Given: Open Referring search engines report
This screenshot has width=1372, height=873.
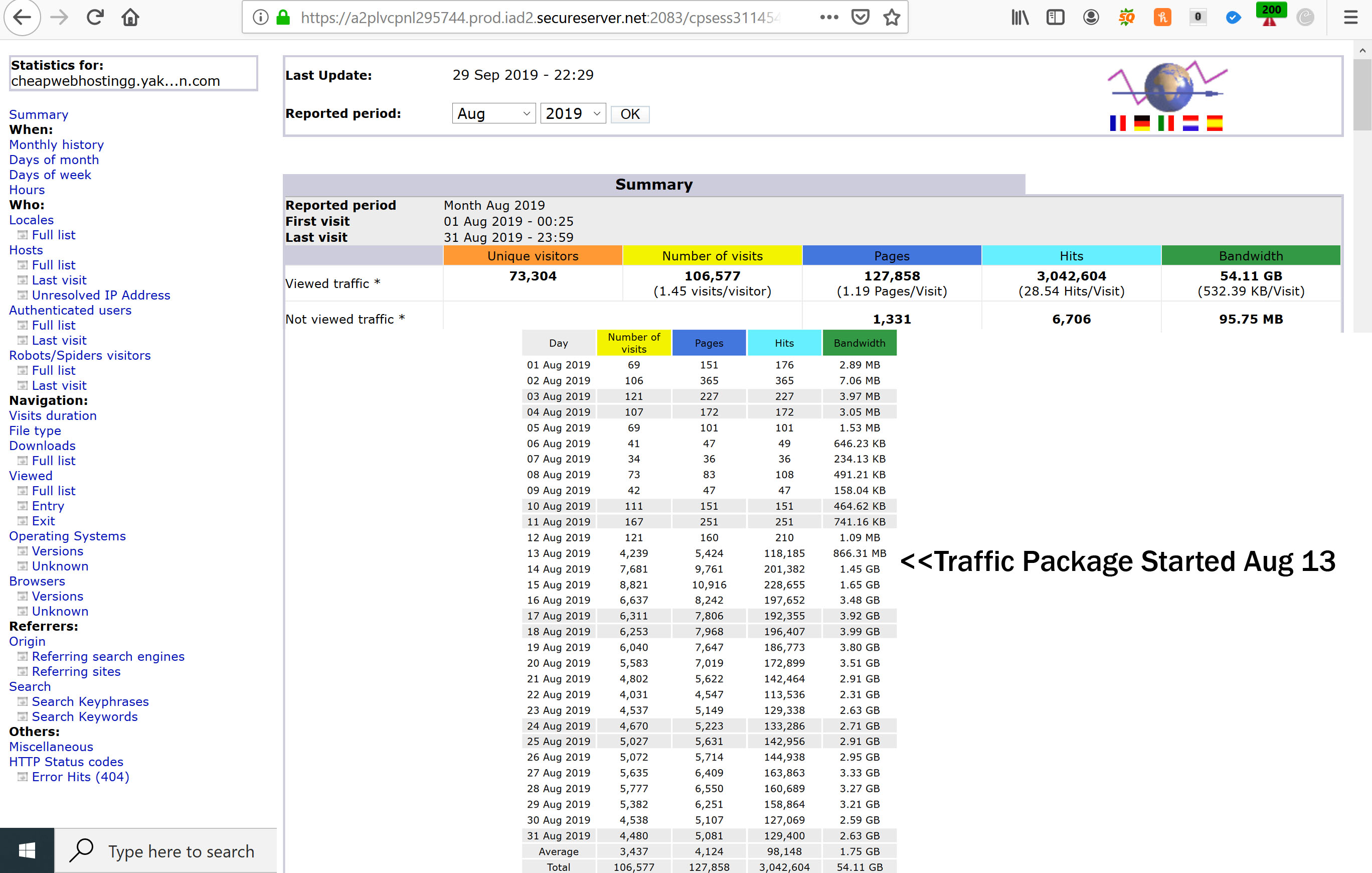Looking at the screenshot, I should [108, 656].
